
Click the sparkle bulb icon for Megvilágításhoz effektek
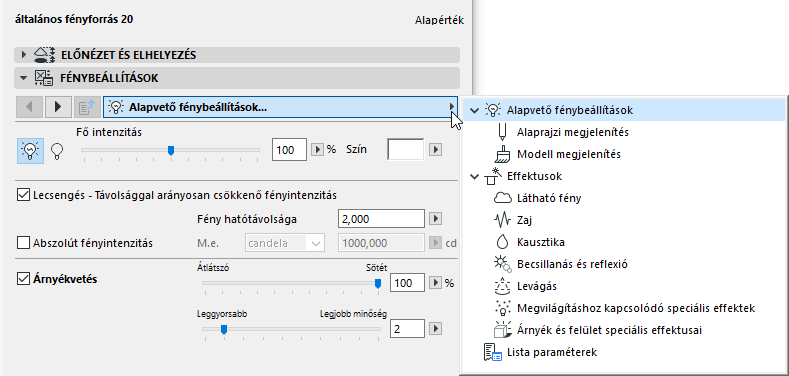tap(502, 308)
